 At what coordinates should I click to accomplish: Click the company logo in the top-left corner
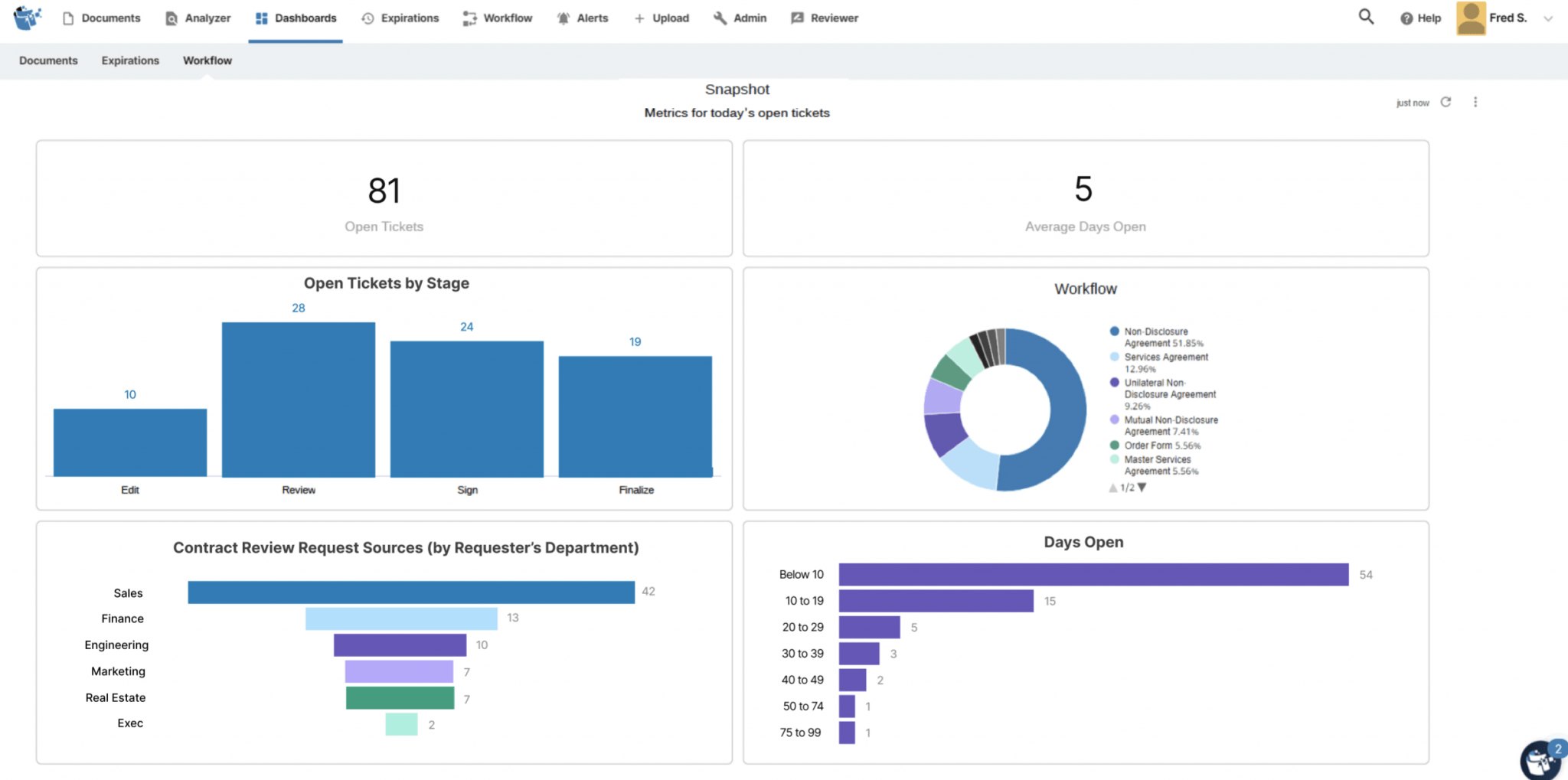click(x=25, y=18)
